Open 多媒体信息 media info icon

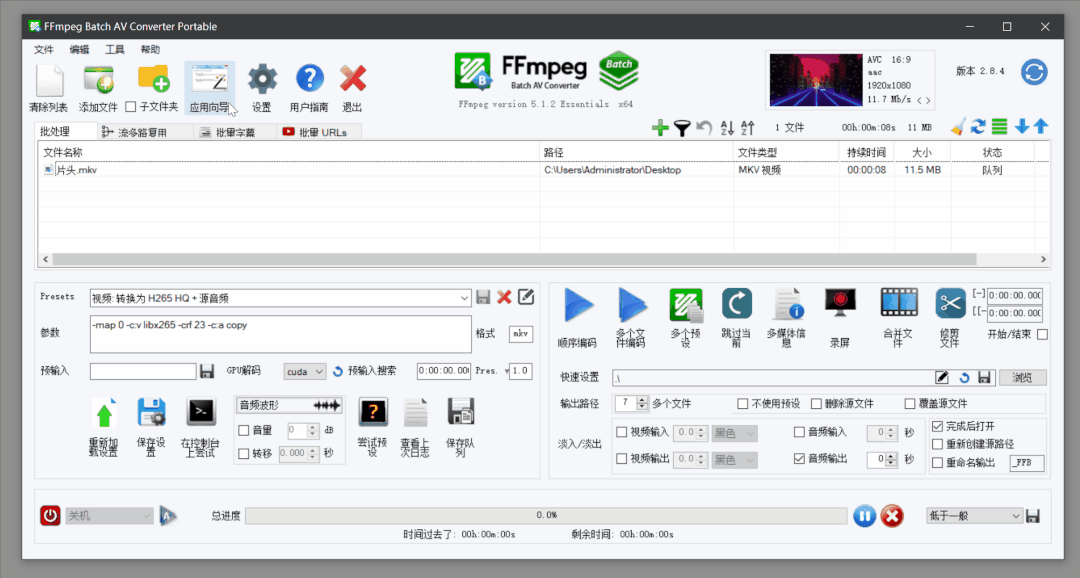[x=786, y=305]
